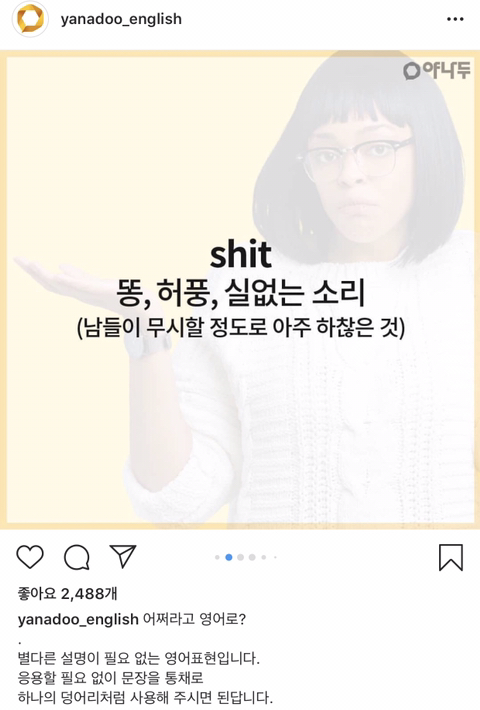This screenshot has width=480, height=710.
Task: Tap the woman's face with glasses in the photo
Action: pos(358,170)
